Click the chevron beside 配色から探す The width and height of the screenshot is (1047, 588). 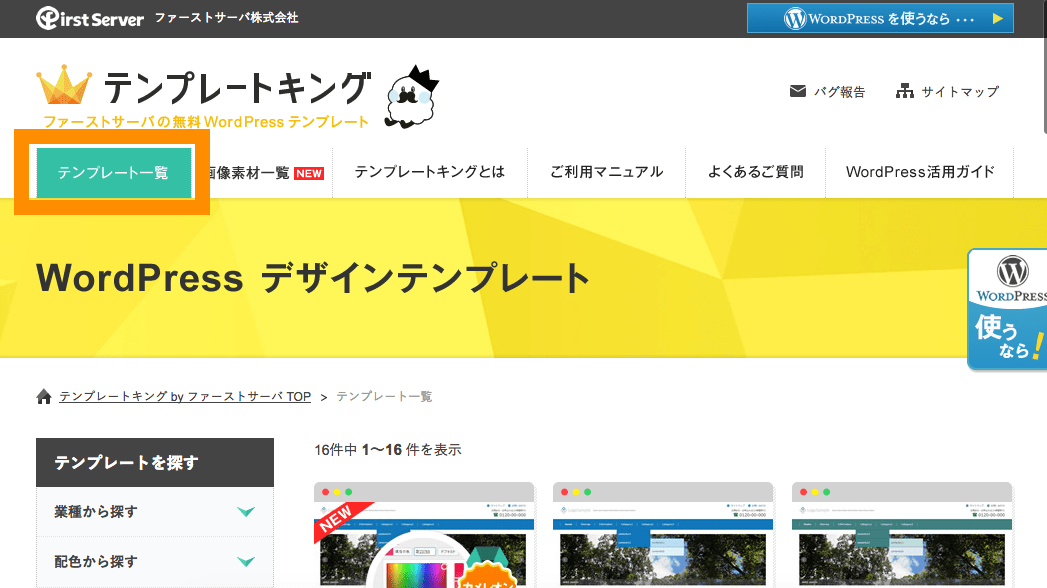pyautogui.click(x=246, y=562)
